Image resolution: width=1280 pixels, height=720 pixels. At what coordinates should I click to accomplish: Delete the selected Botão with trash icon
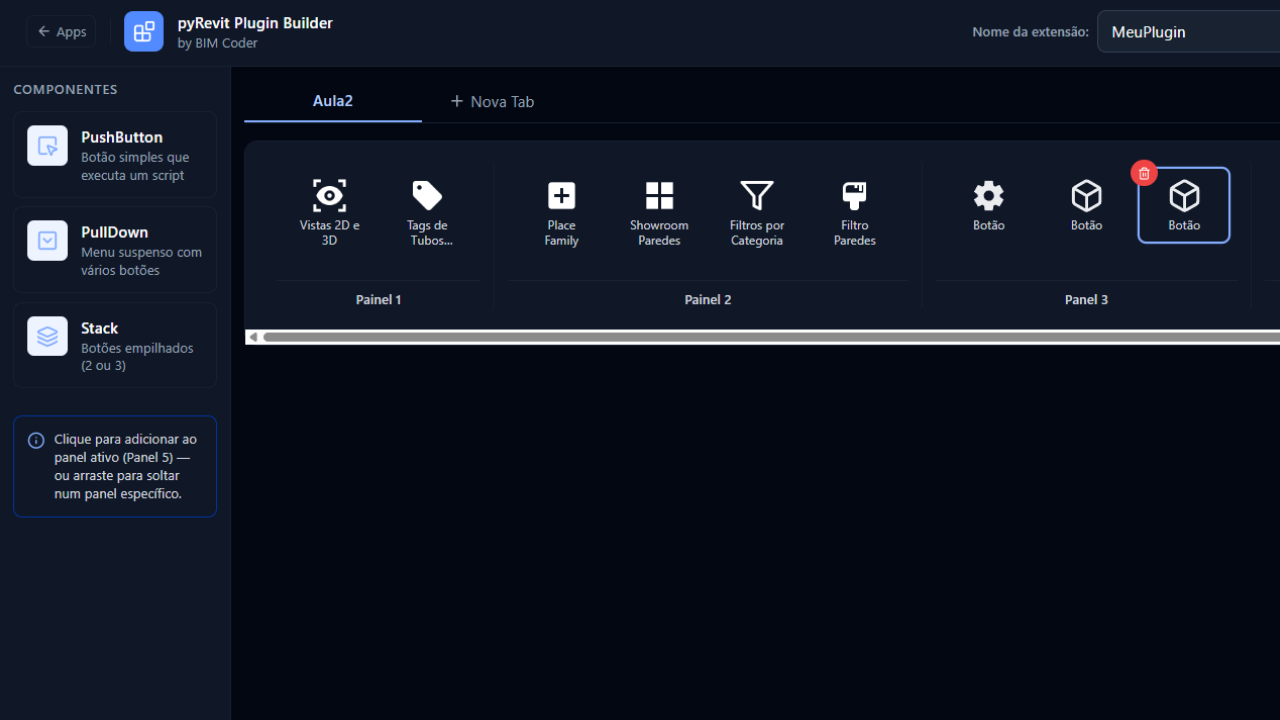pyautogui.click(x=1144, y=173)
